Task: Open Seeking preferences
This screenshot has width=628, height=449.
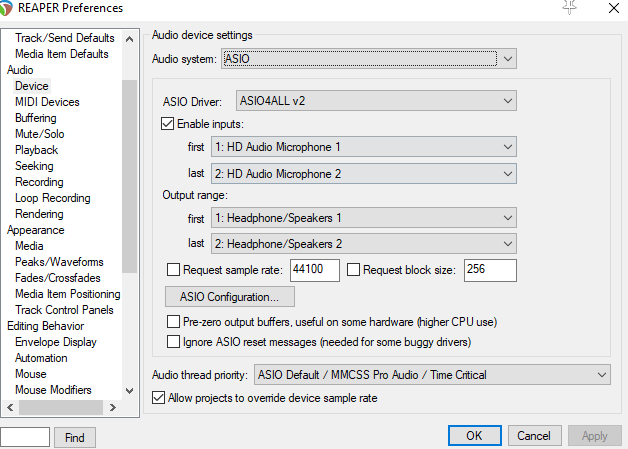Action: tap(34, 166)
